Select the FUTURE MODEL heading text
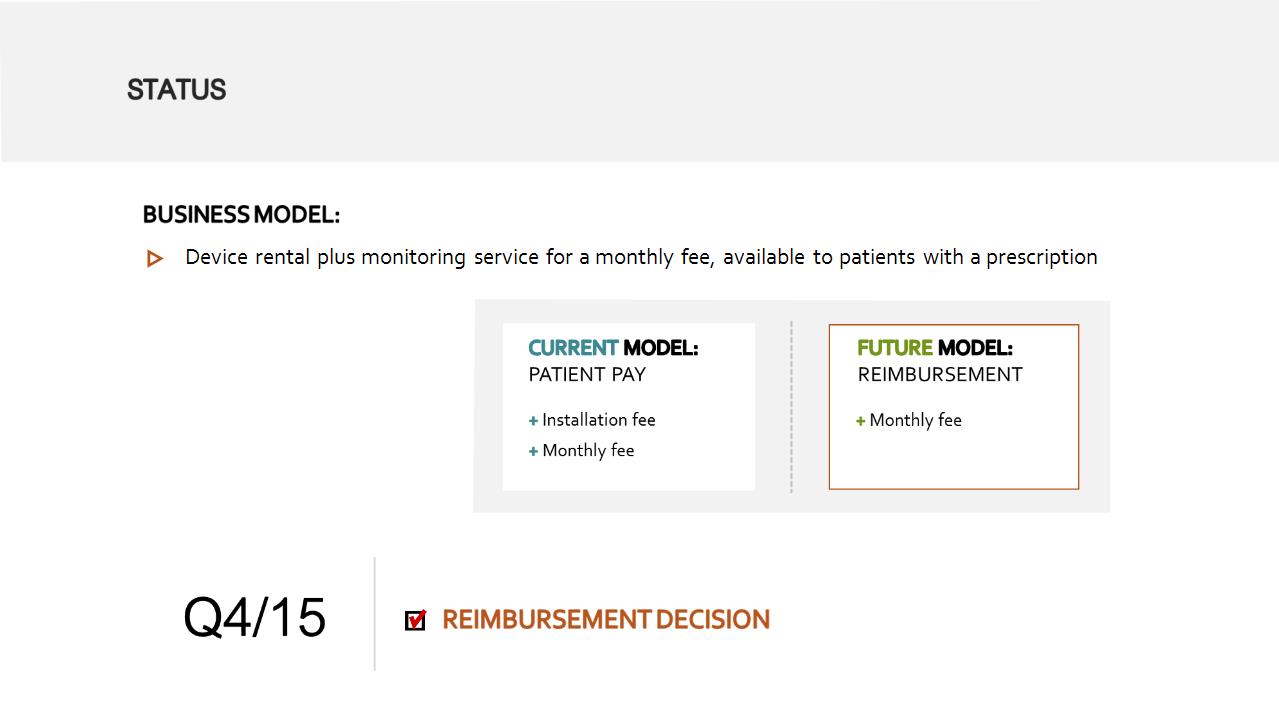1279x720 pixels. 935,348
